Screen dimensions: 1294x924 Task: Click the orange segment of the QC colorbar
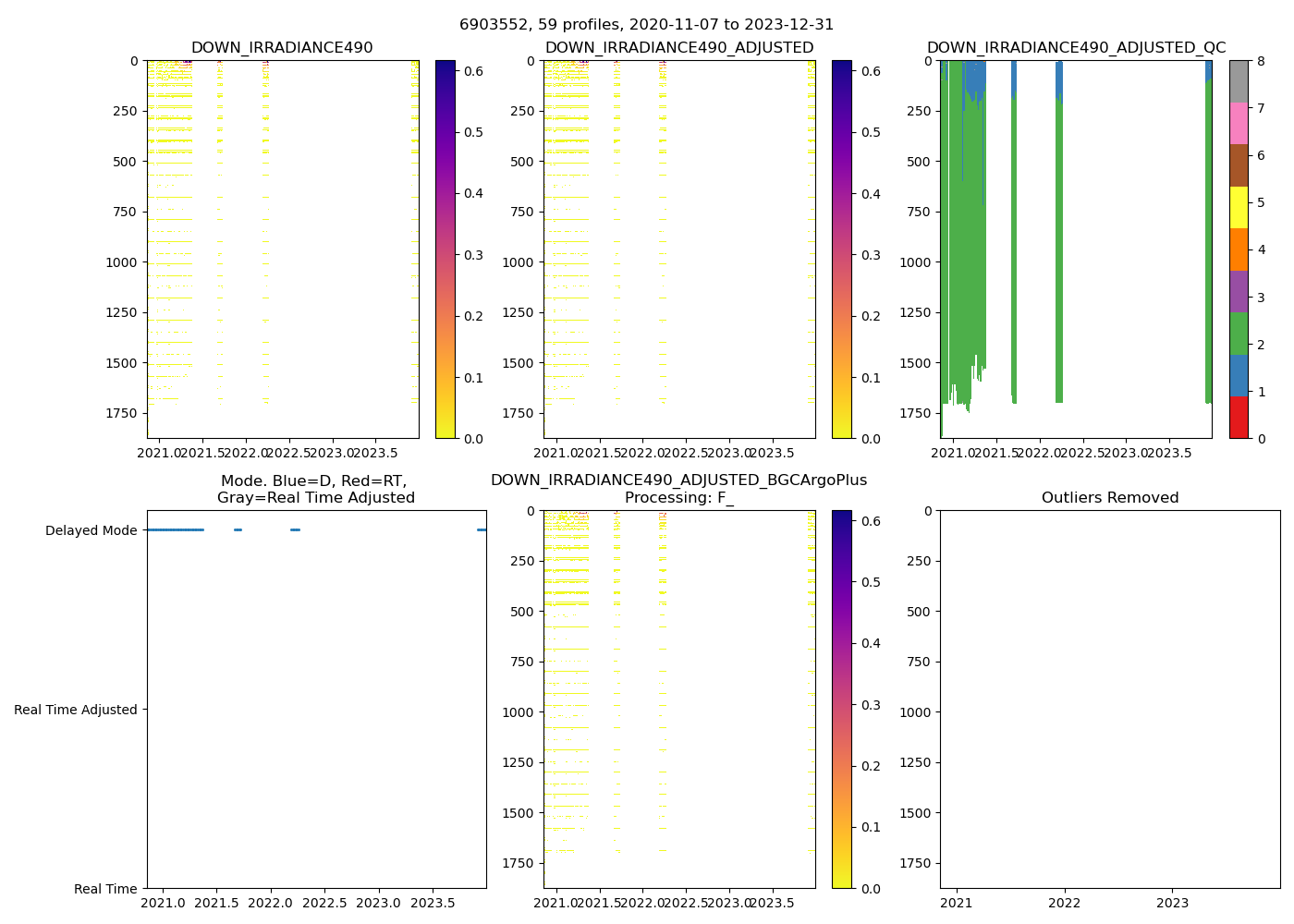(1239, 249)
